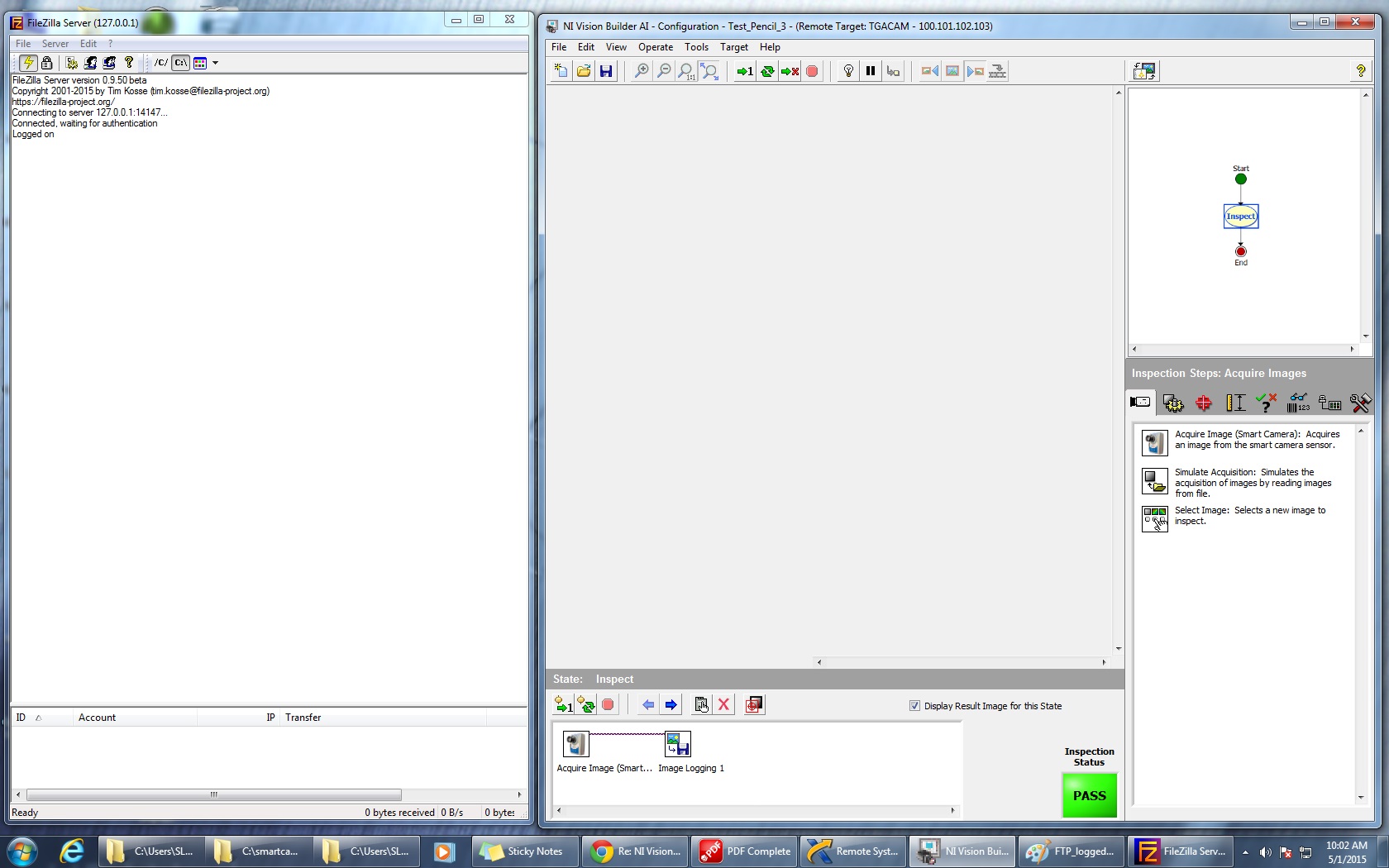Open the Target menu
The width and height of the screenshot is (1389, 868).
[734, 47]
